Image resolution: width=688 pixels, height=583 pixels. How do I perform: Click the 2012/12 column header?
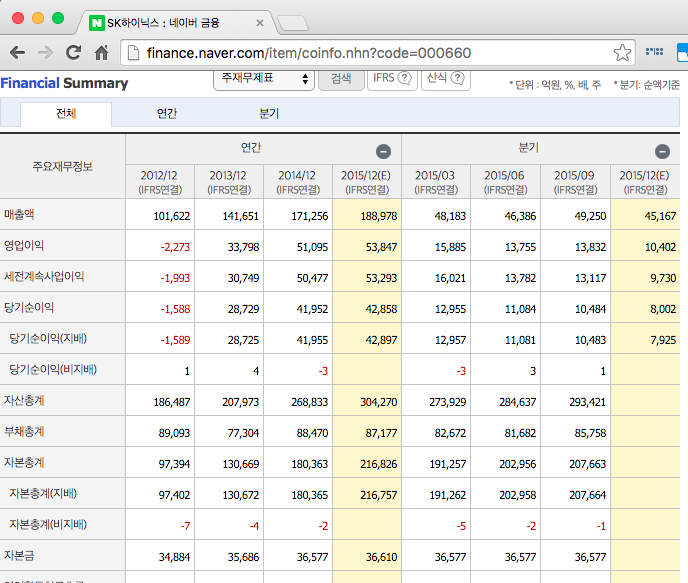click(x=160, y=182)
